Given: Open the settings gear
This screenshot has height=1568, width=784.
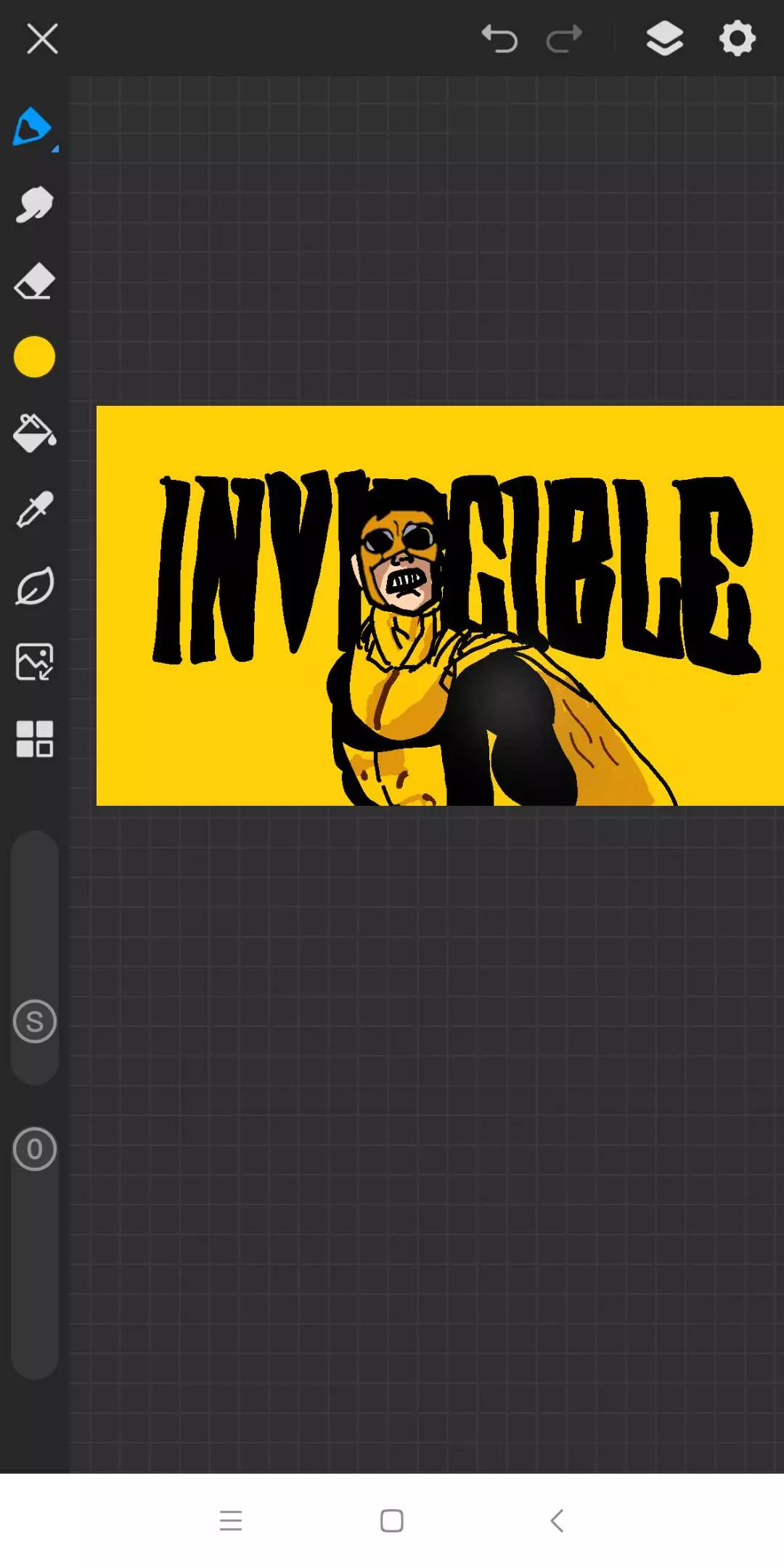Looking at the screenshot, I should [738, 38].
